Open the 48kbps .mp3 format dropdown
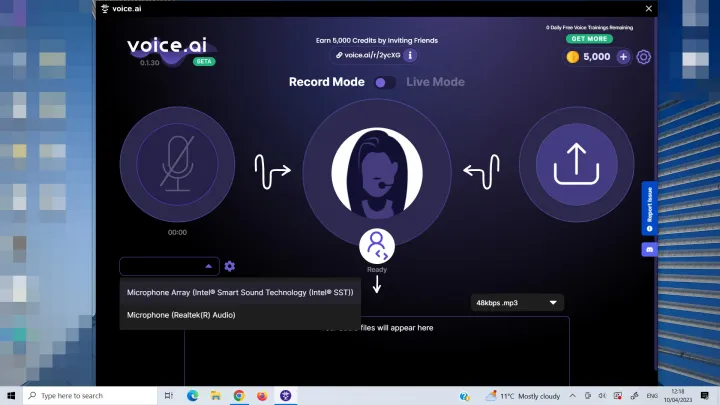This screenshot has width=720, height=405. 517,303
